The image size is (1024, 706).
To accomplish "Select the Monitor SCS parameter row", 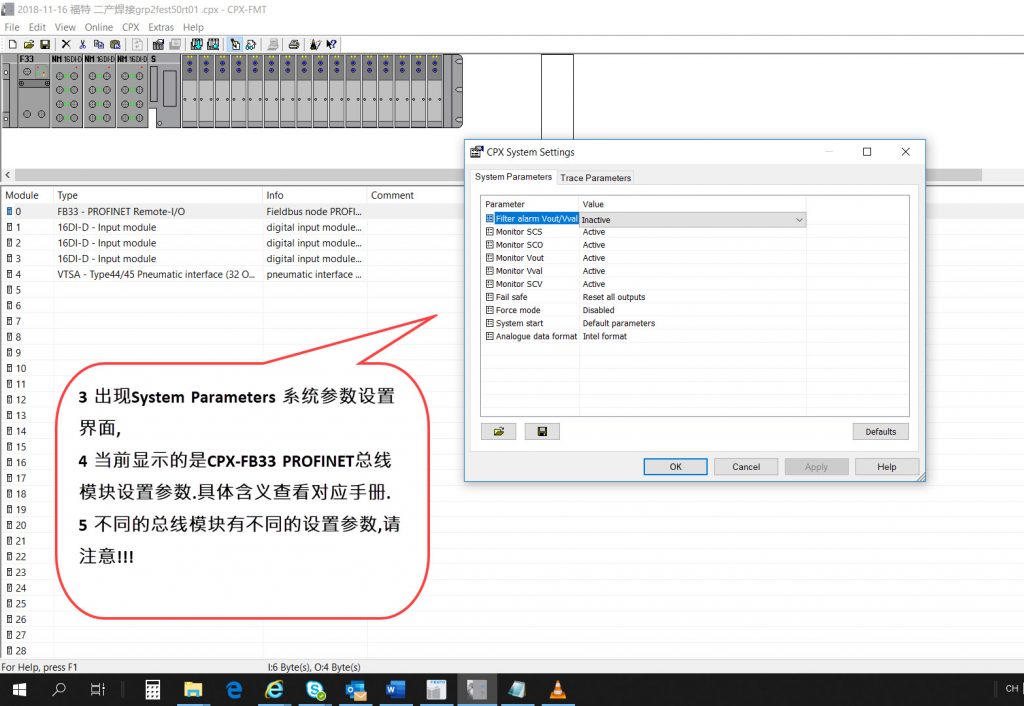I will click(x=645, y=232).
